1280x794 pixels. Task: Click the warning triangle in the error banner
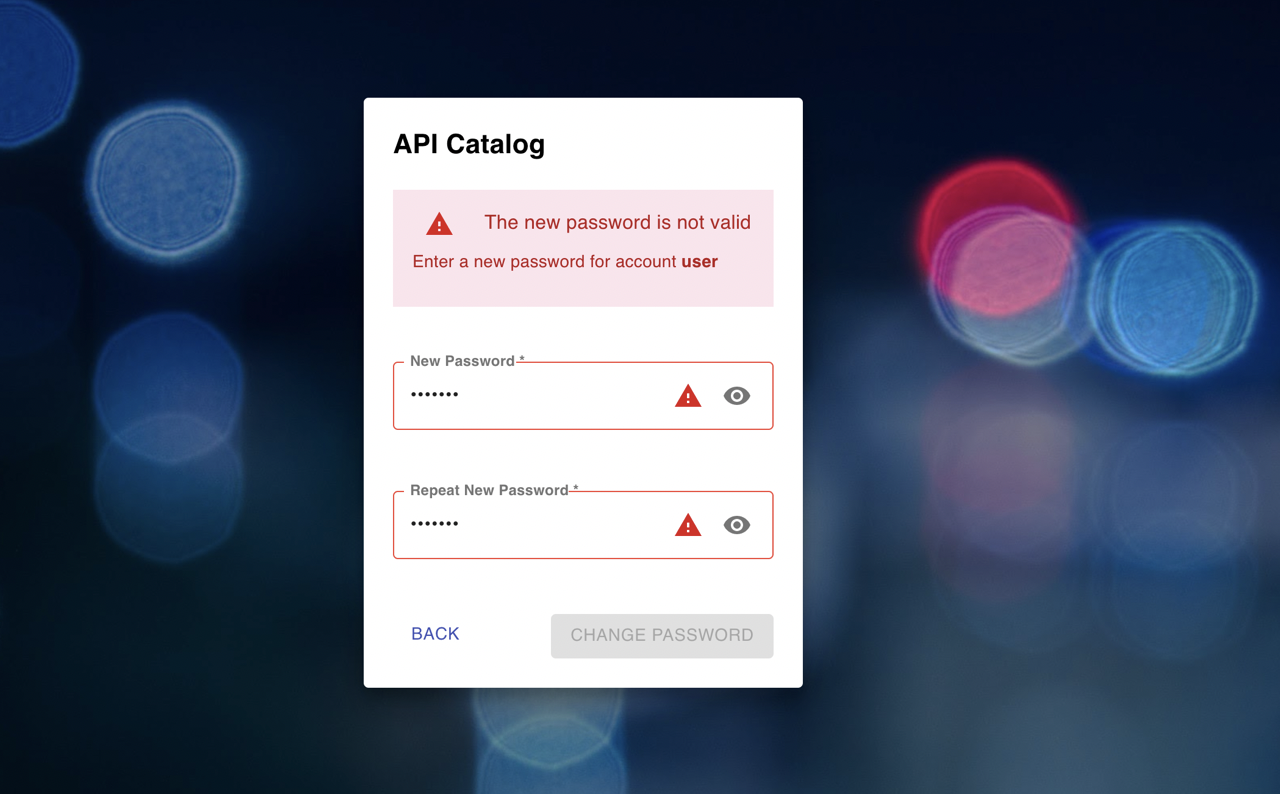tap(437, 223)
